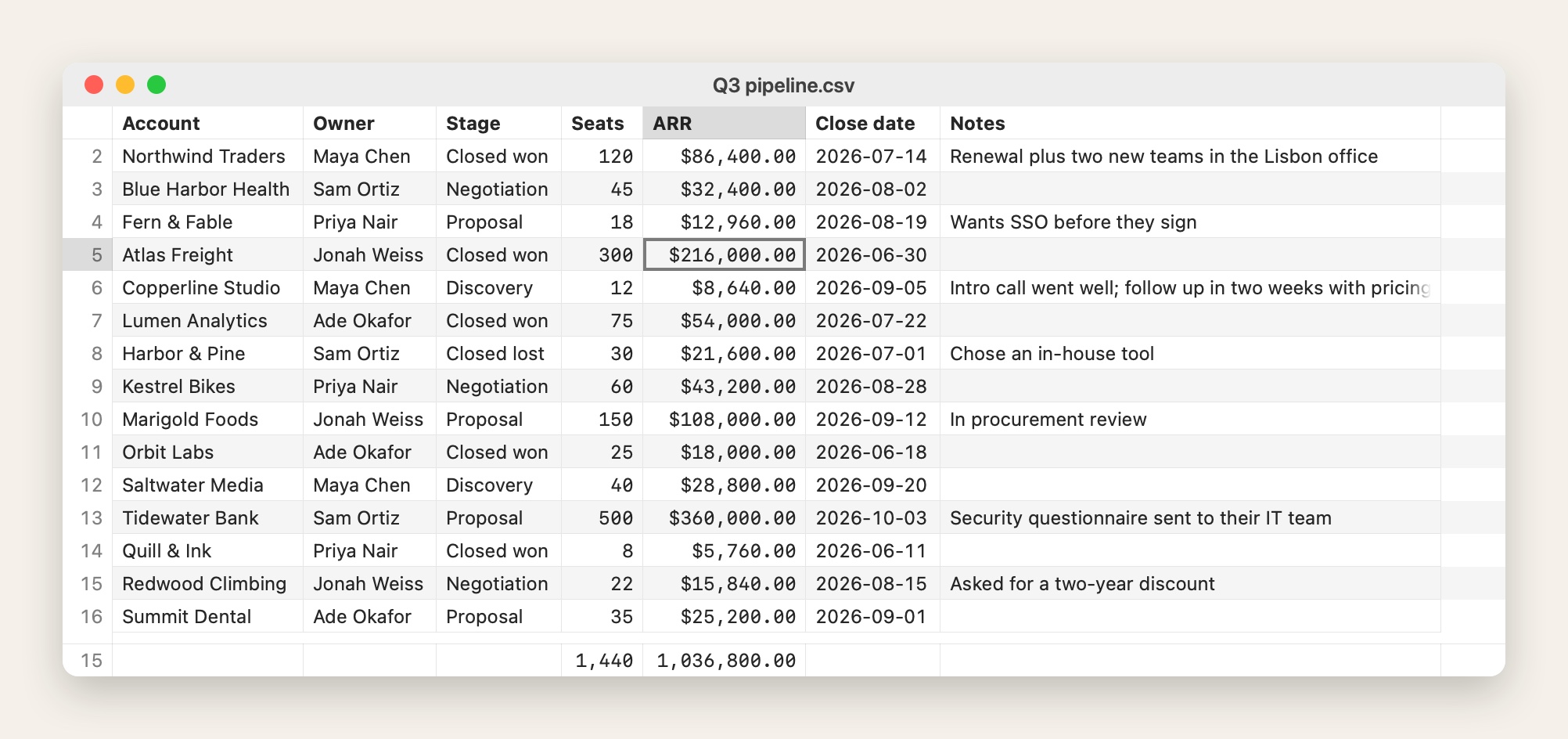Click the Summit Dental cell

pos(207,616)
